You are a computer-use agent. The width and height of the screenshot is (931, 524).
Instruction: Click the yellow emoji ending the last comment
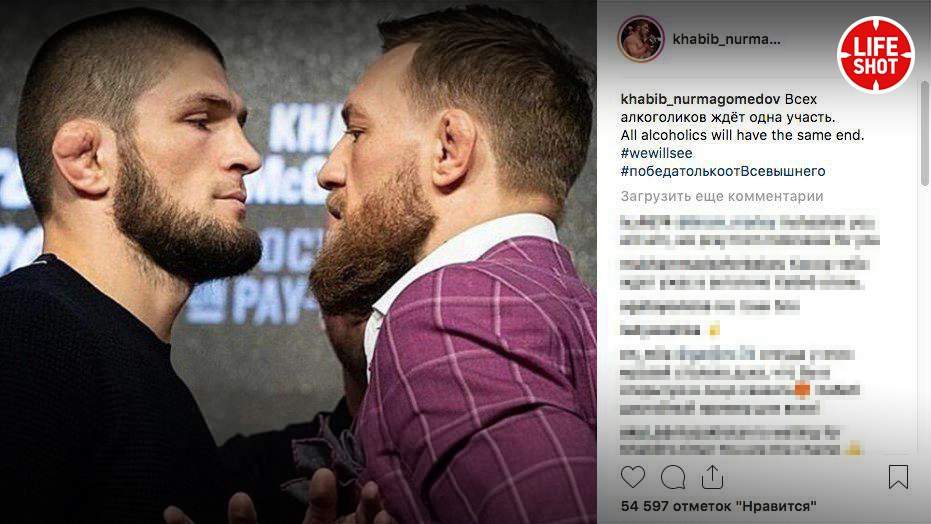(x=853, y=448)
